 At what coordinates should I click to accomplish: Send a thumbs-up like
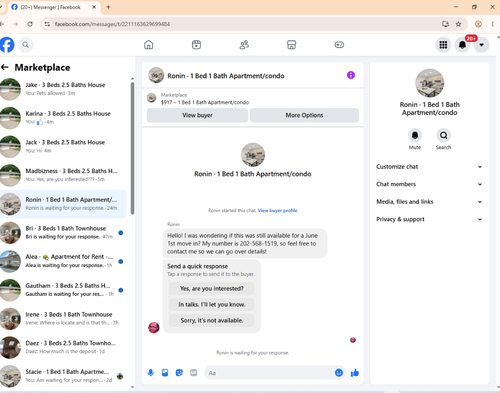(355, 373)
